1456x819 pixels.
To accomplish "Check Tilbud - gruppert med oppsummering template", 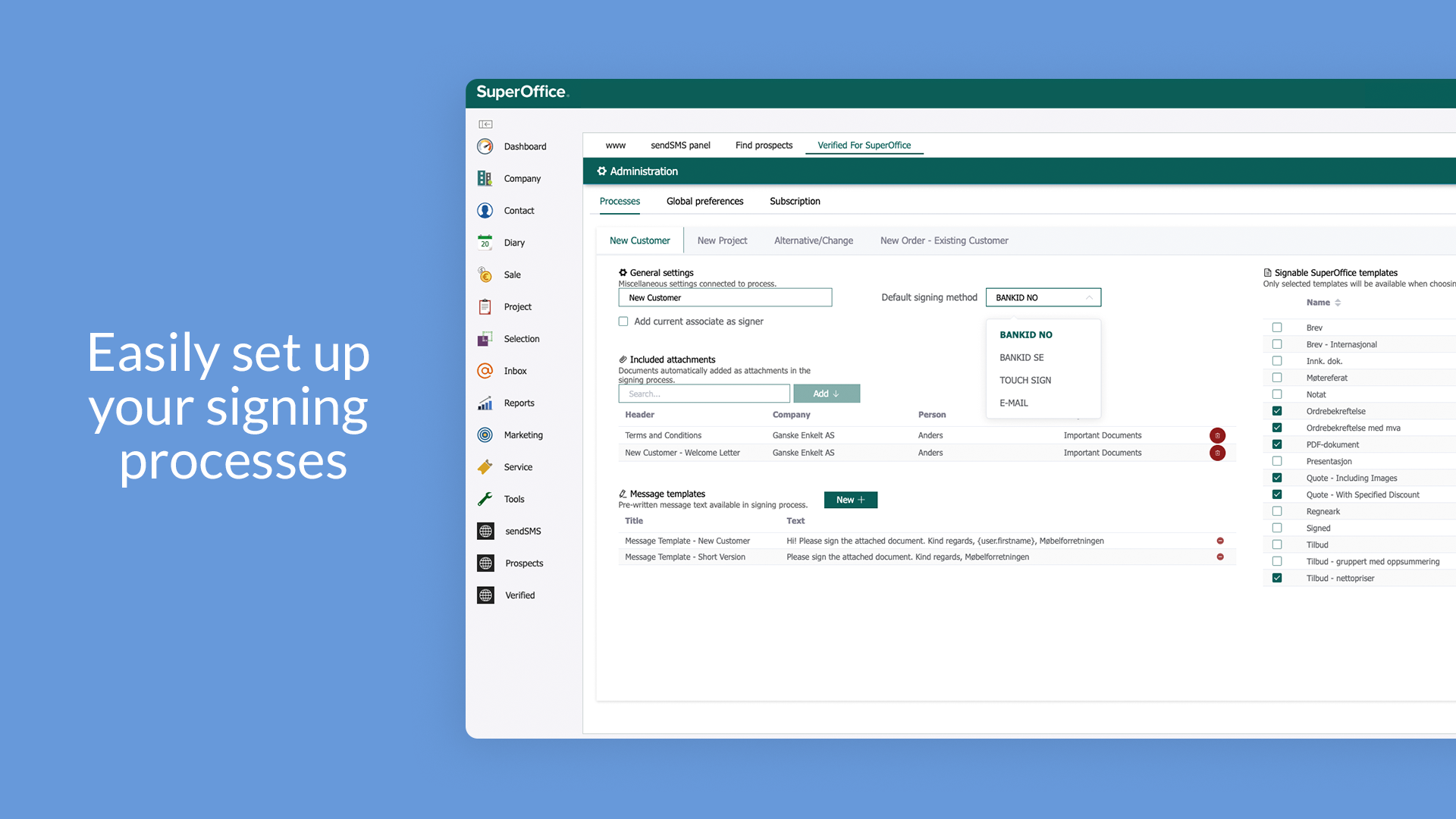I will [x=1277, y=561].
